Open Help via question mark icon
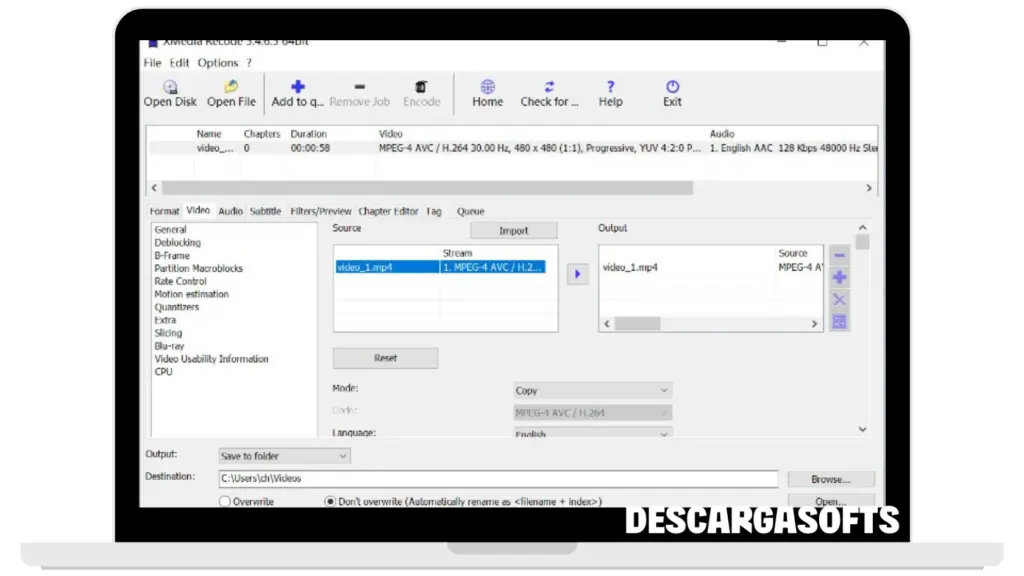 click(x=610, y=87)
